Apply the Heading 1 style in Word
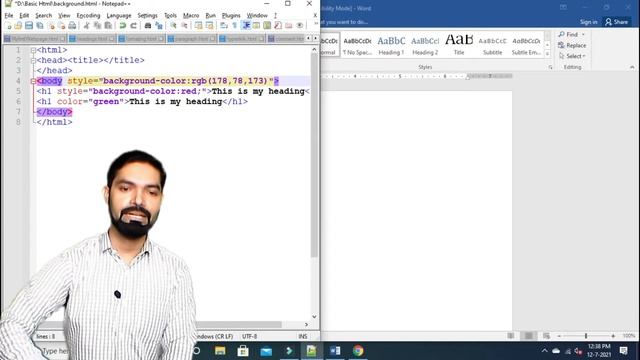 [x=391, y=45]
